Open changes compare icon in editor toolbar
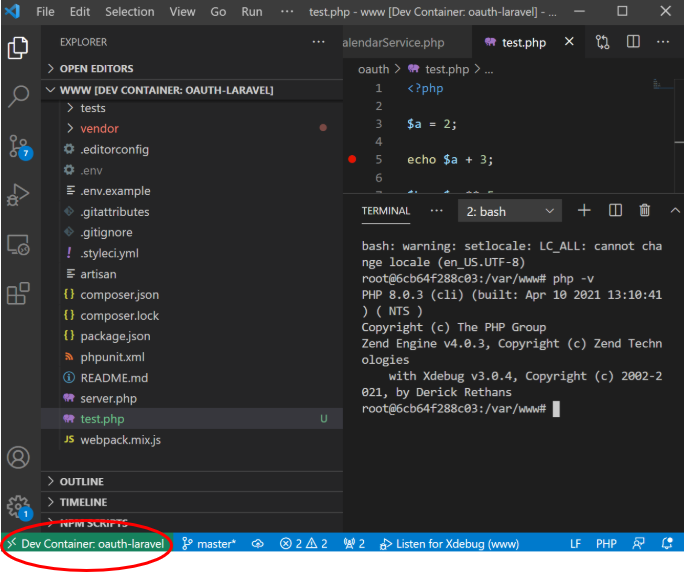Viewport: 685px width, 572px height. pyautogui.click(x=602, y=42)
